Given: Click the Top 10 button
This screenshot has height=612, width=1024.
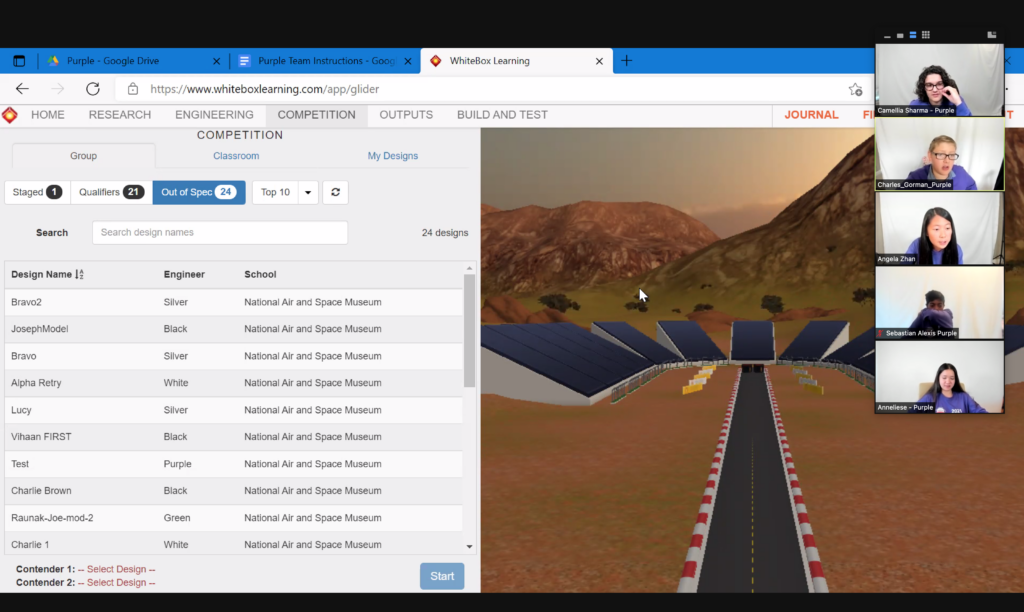Looking at the screenshot, I should click(275, 192).
